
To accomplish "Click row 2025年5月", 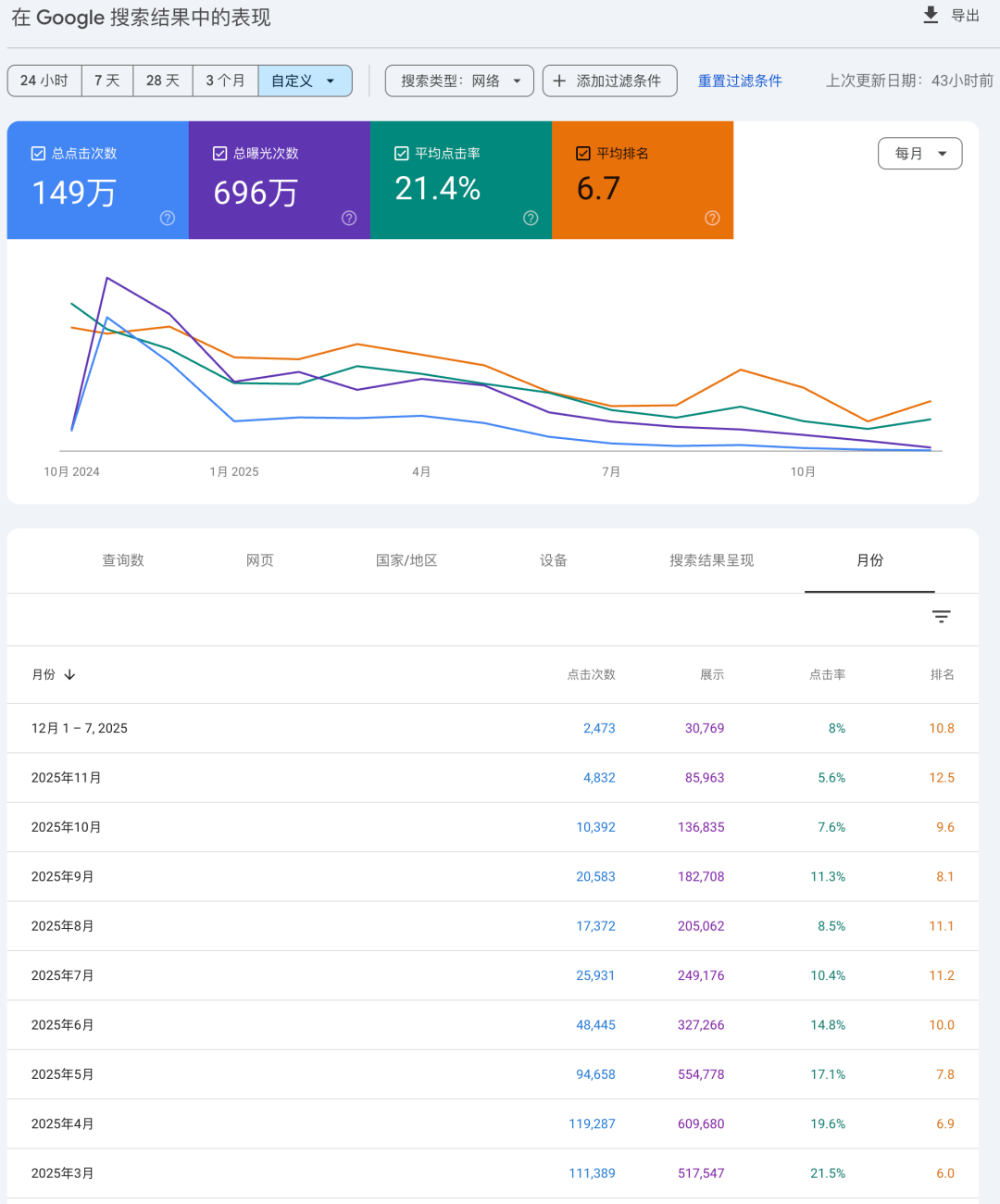I will click(493, 1074).
